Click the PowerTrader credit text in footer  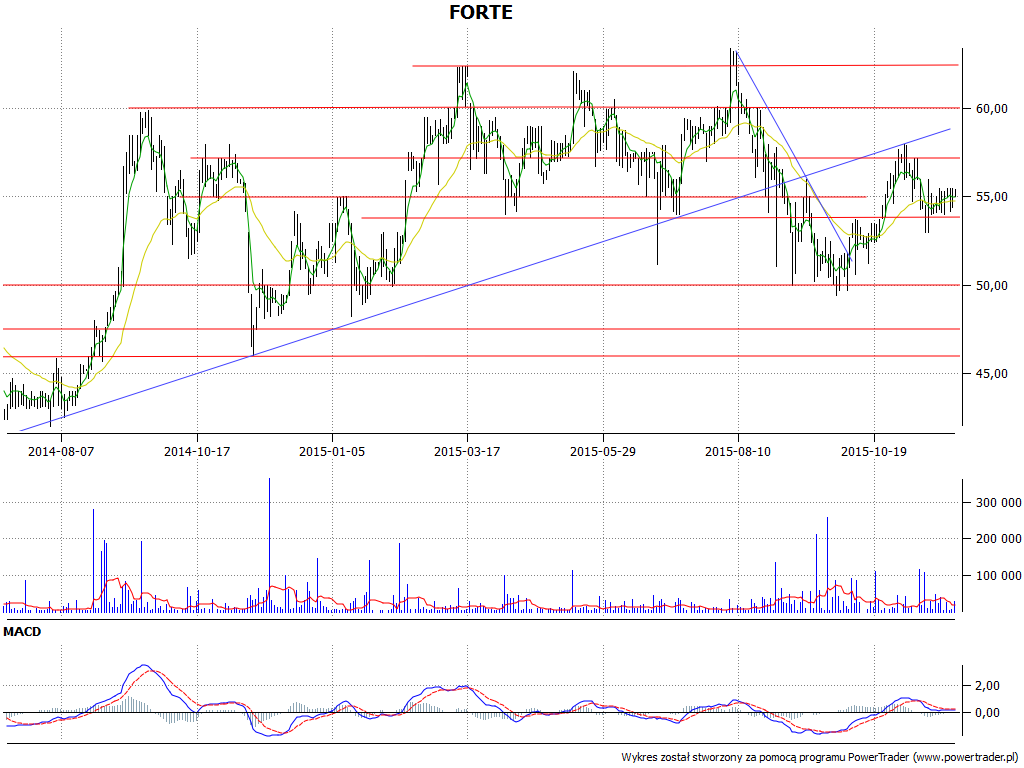click(x=820, y=758)
